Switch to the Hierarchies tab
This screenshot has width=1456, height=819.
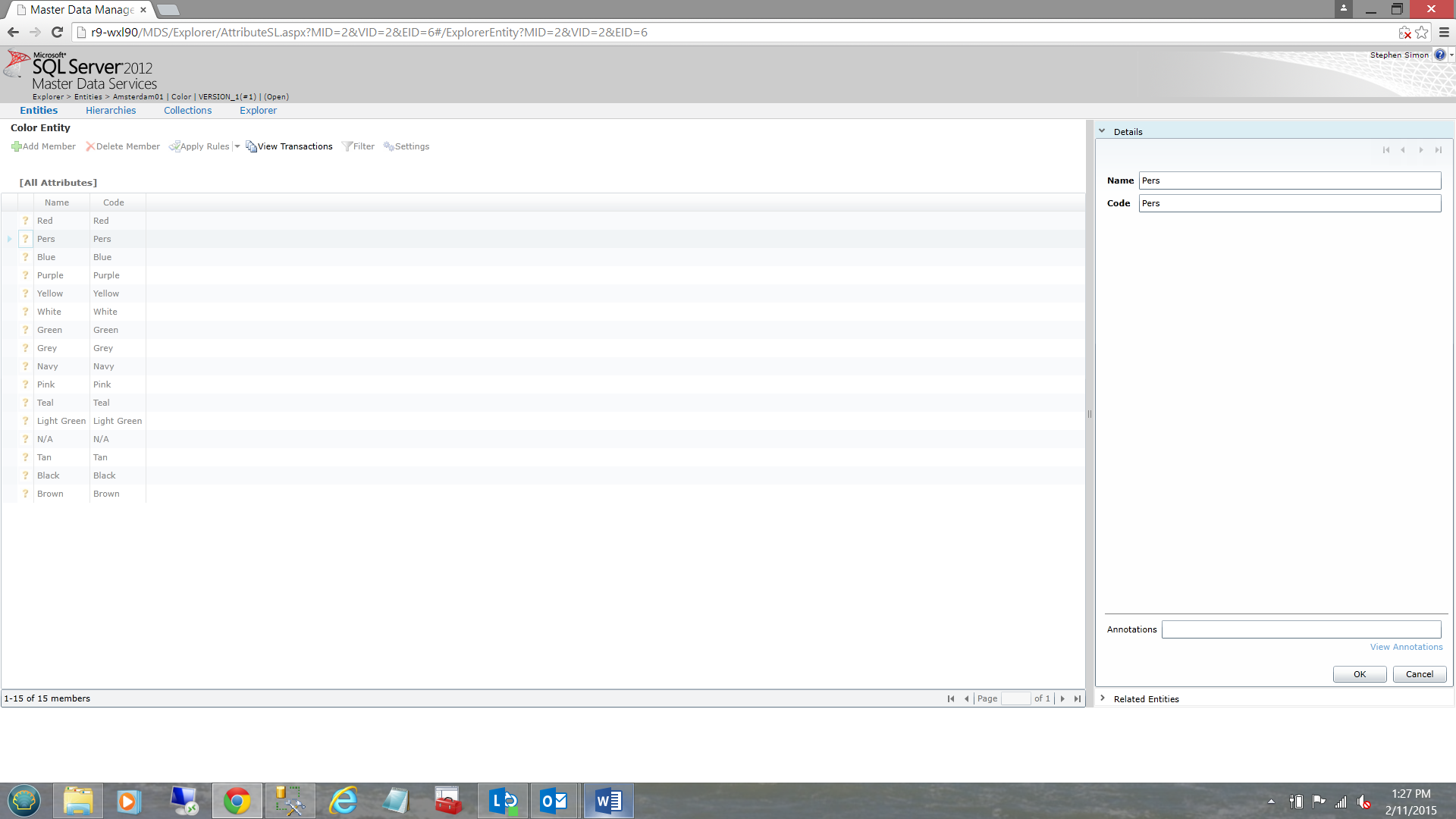[x=111, y=110]
